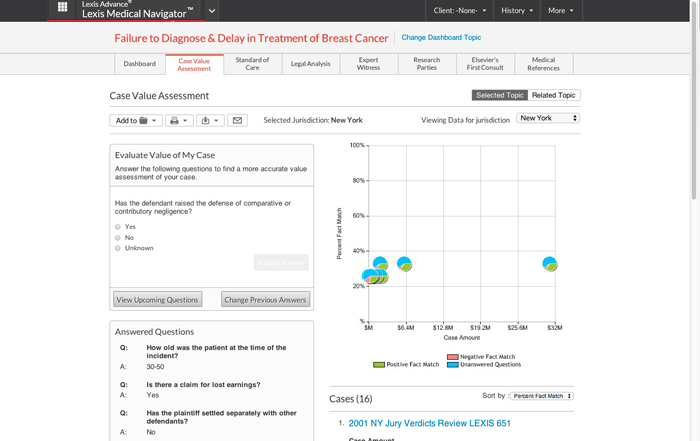
Task: Open Elsevier's First Consult tab
Action: 485,64
